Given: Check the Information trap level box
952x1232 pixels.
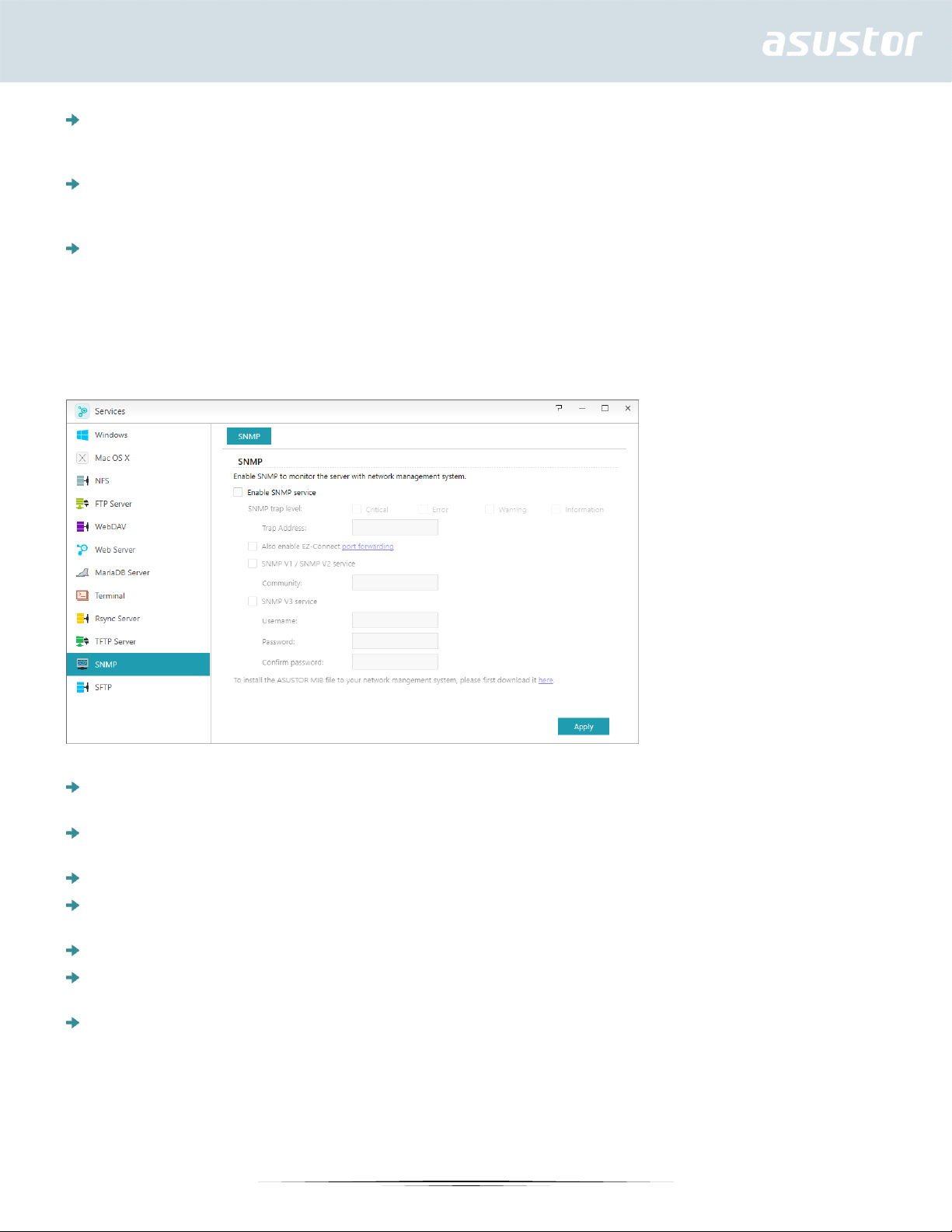Looking at the screenshot, I should (556, 509).
